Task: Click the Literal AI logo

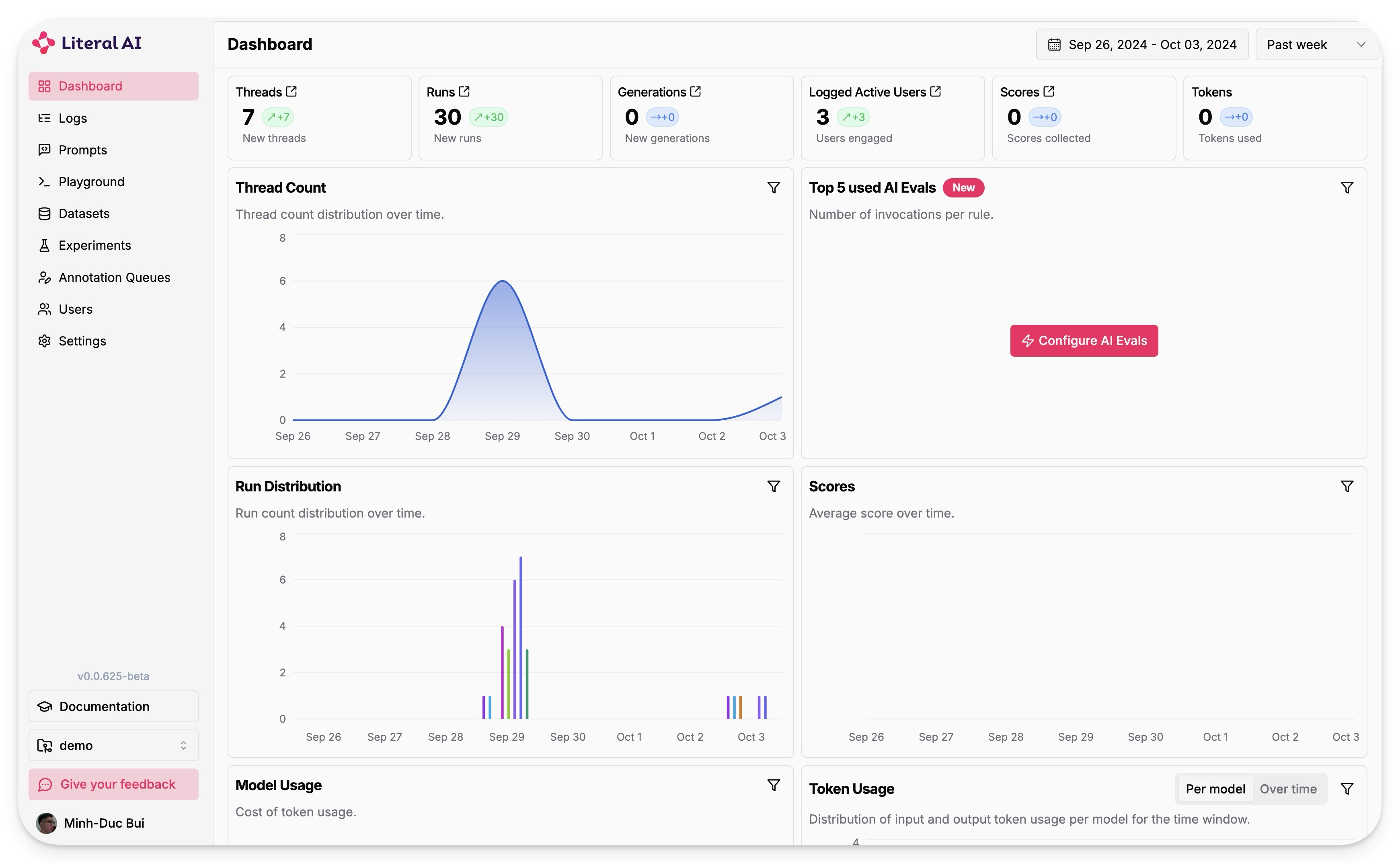Action: (x=87, y=43)
